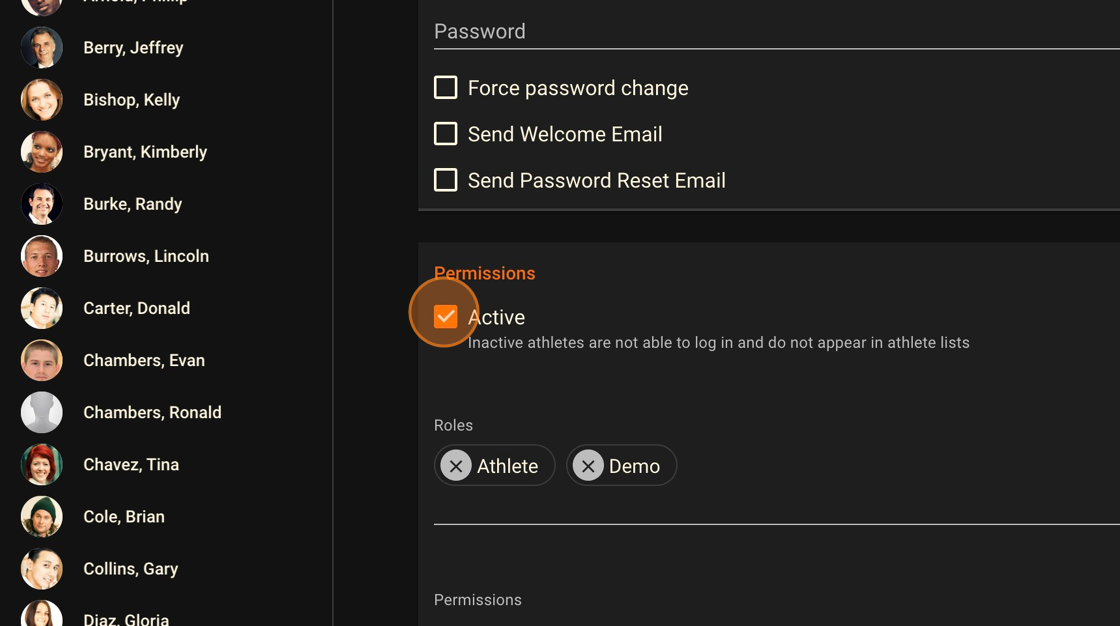The height and width of the screenshot is (626, 1120).
Task: Click Brian Cole's avatar photo
Action: [42, 516]
